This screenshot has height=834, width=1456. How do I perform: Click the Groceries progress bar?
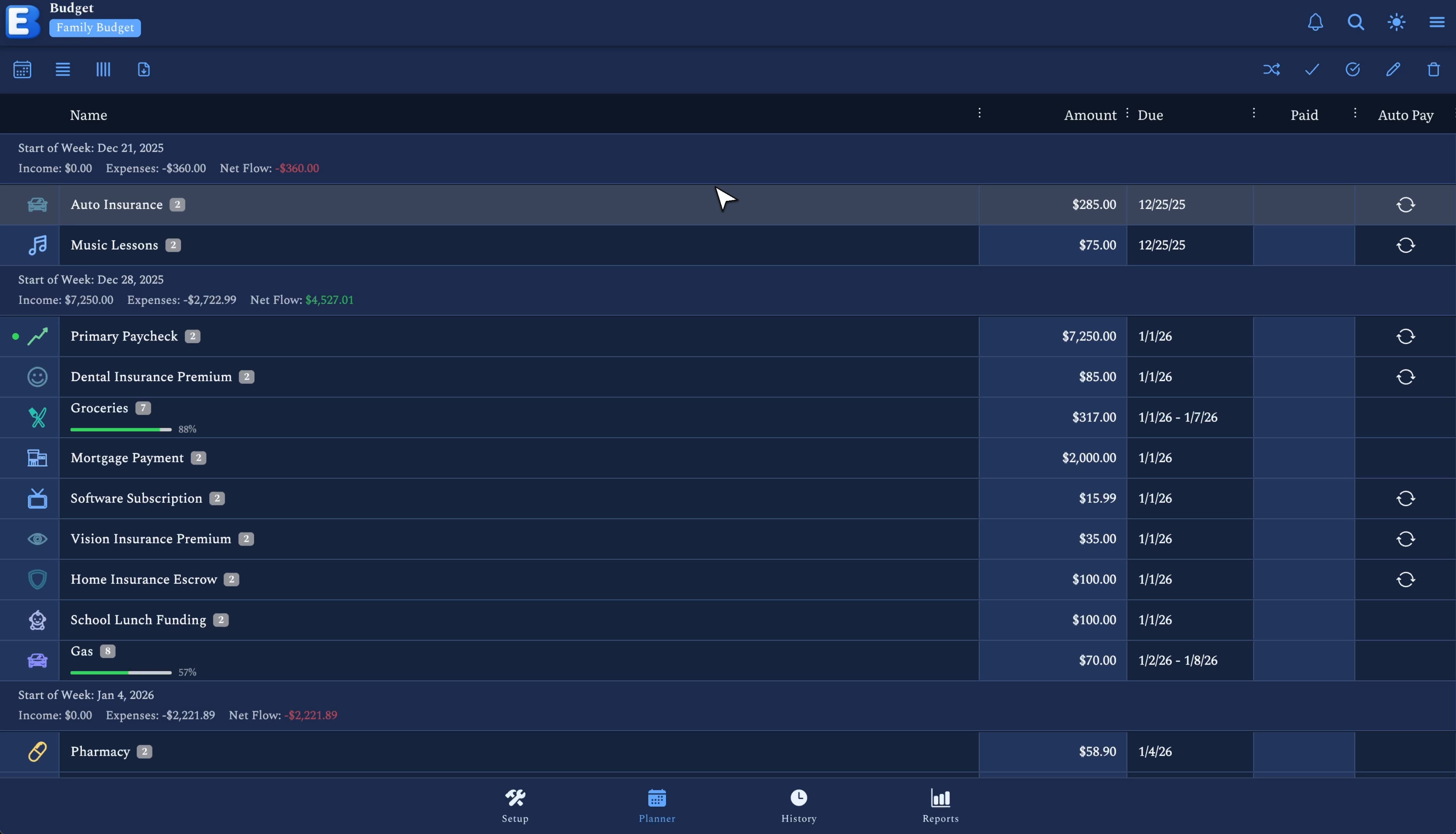click(120, 429)
